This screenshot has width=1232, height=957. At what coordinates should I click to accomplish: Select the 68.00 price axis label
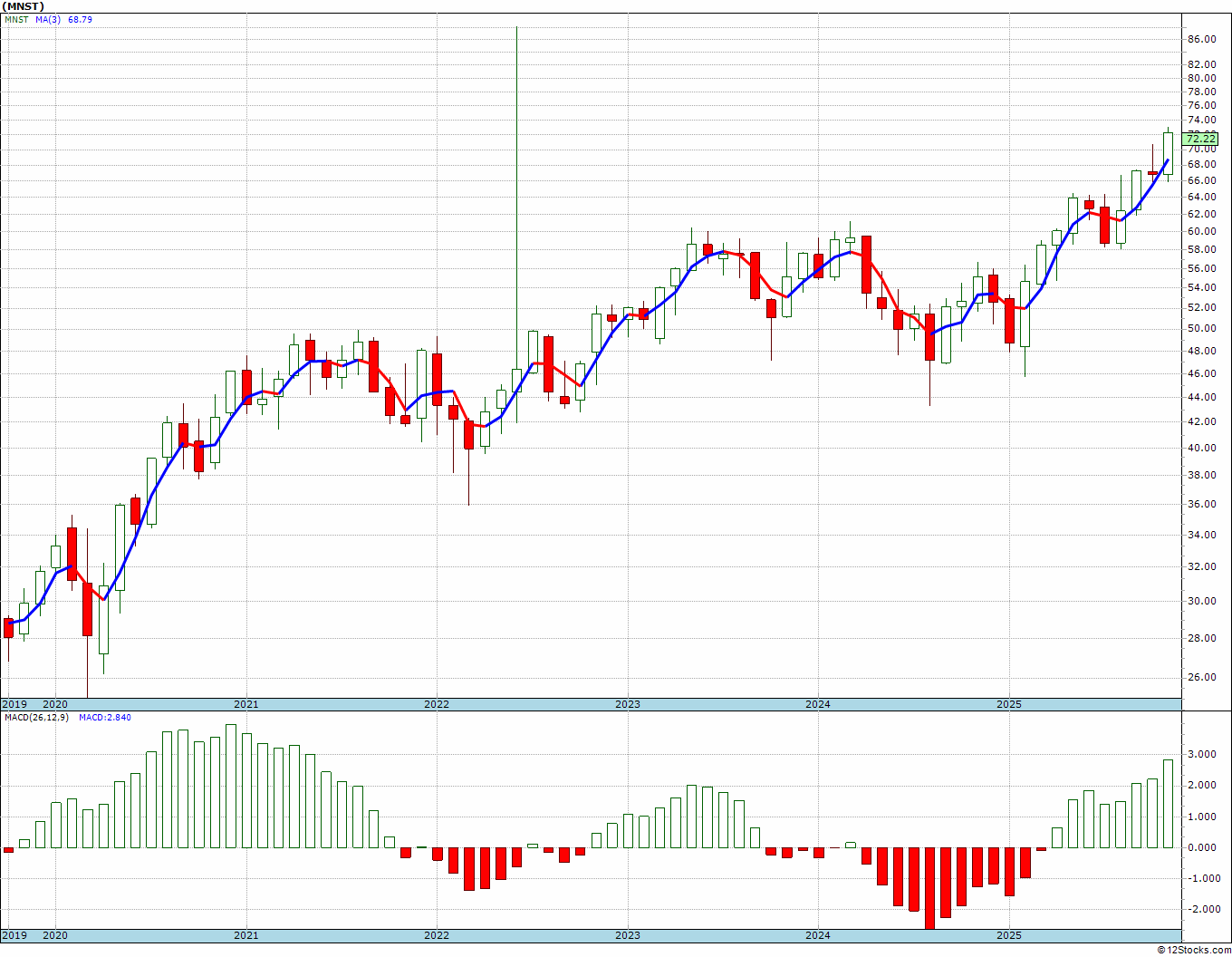click(x=1201, y=164)
